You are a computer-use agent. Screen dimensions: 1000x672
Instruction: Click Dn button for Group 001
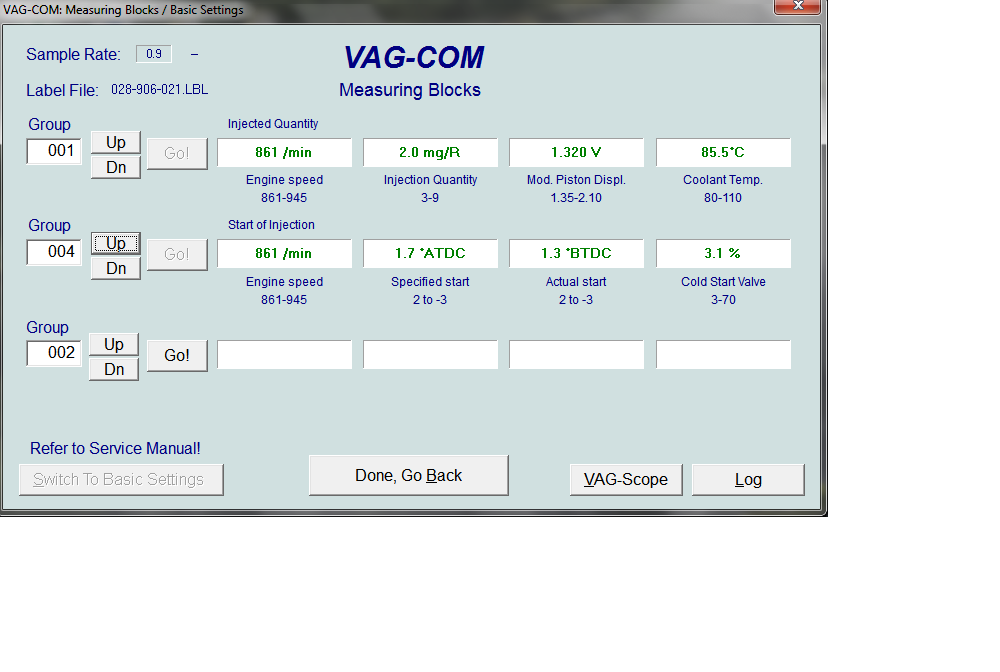[x=116, y=167]
